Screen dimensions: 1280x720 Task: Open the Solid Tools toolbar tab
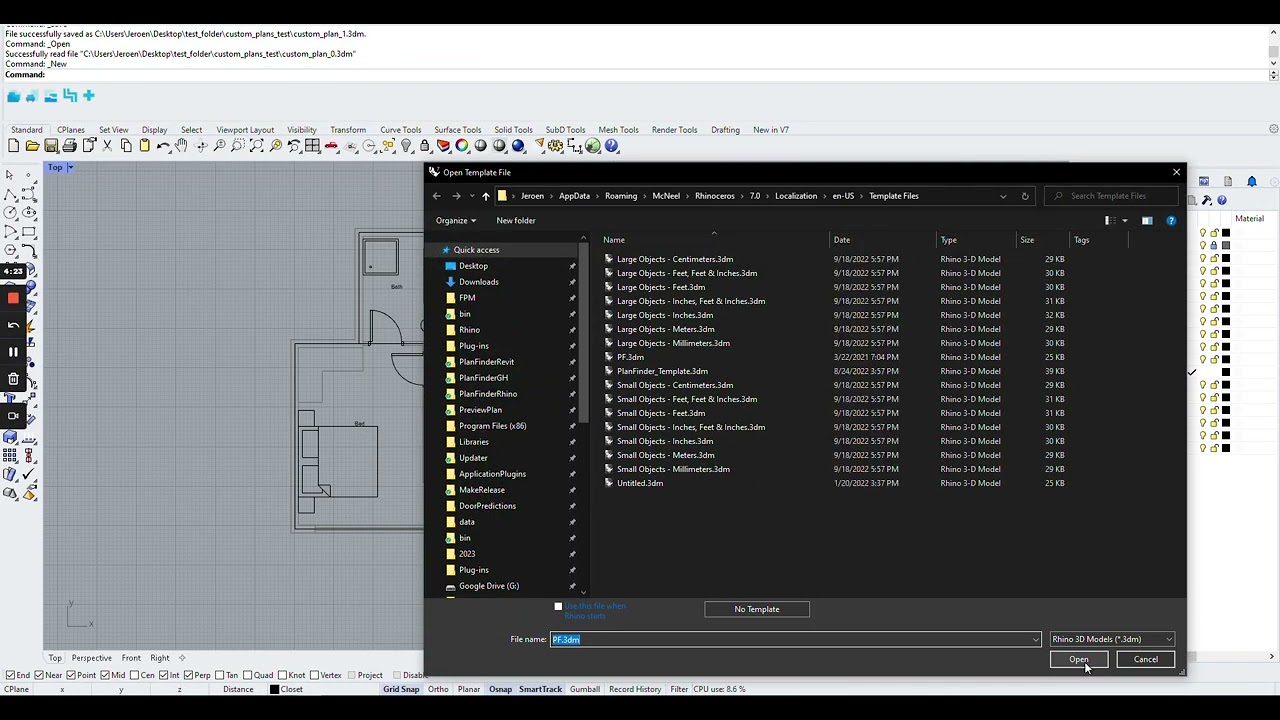point(513,130)
